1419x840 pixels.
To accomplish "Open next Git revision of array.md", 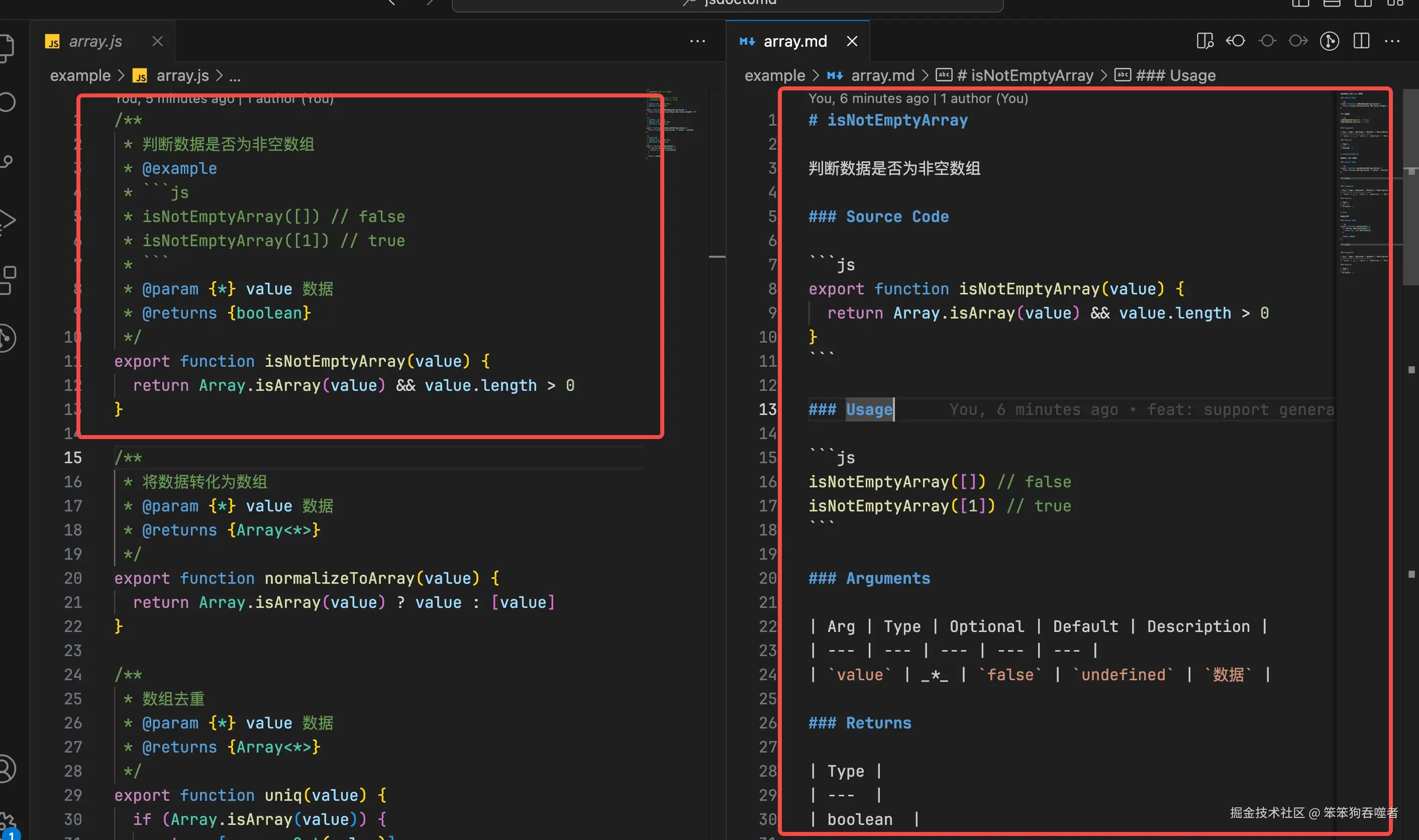I will pos(1298,41).
